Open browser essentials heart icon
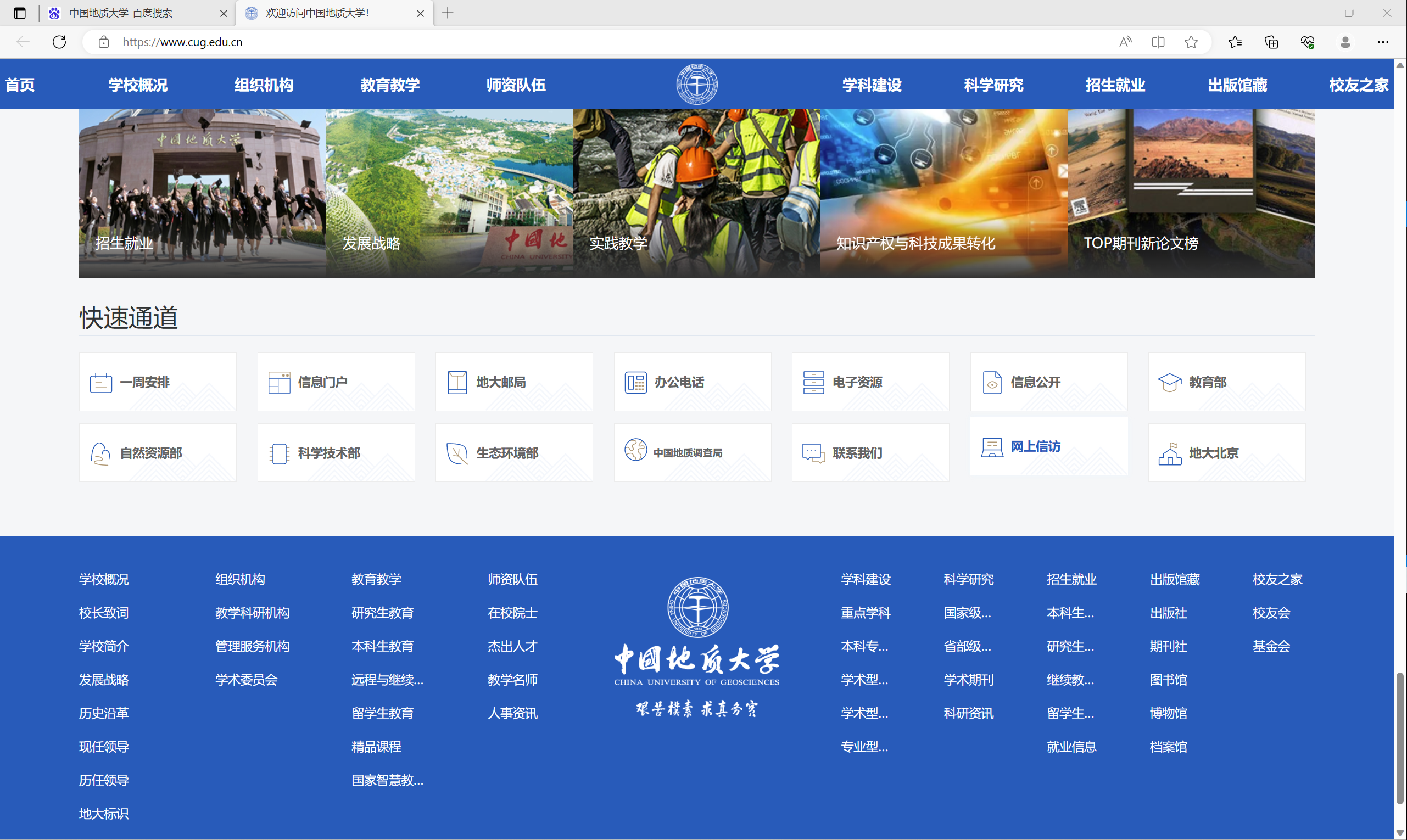This screenshot has width=1407, height=840. [1308, 42]
